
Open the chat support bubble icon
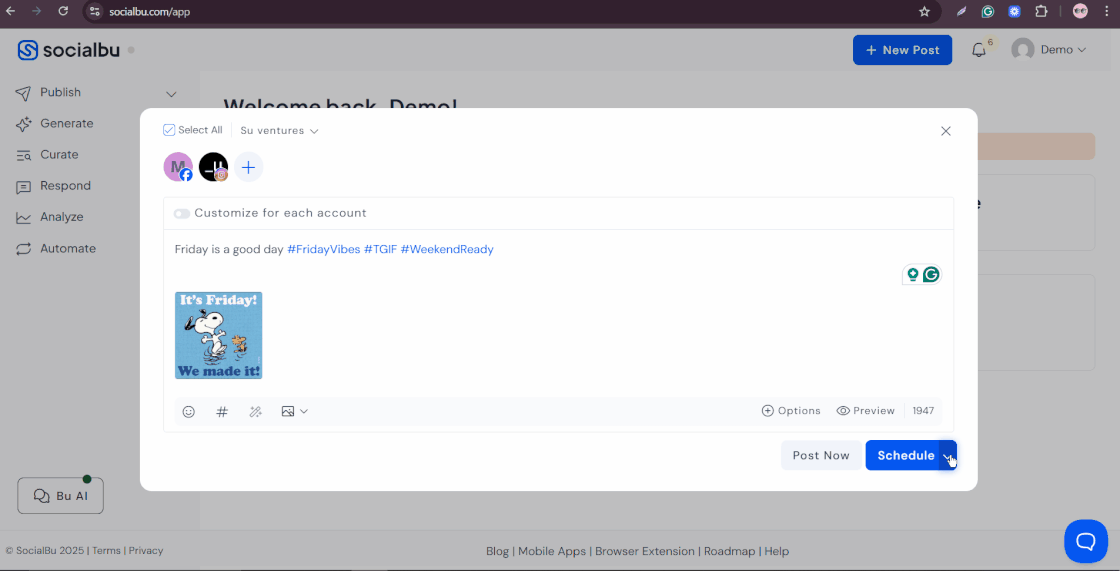pyautogui.click(x=1085, y=541)
